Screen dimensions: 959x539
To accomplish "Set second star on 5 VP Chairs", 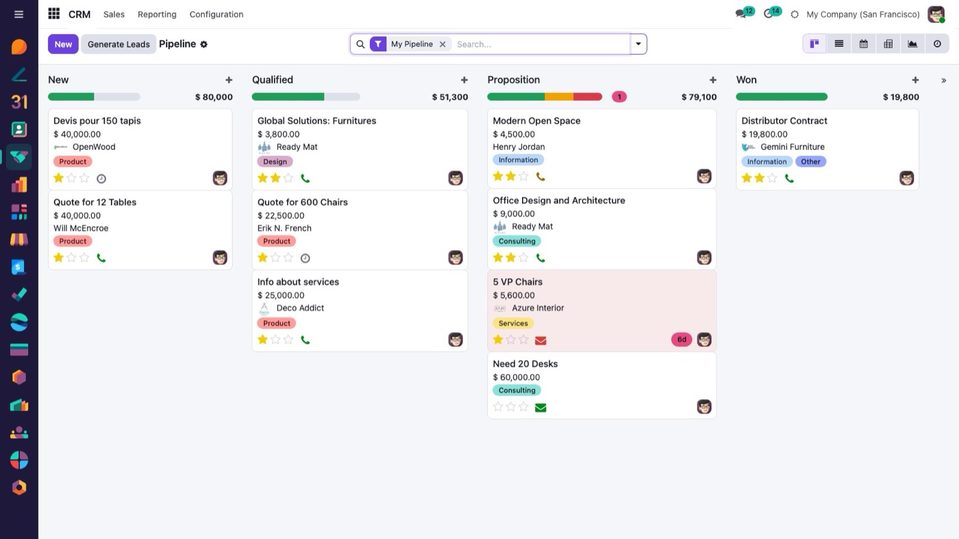I will (511, 340).
